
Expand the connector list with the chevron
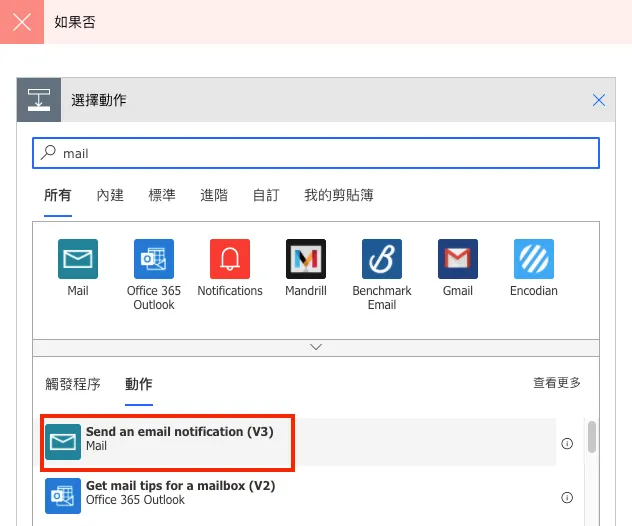click(x=316, y=347)
